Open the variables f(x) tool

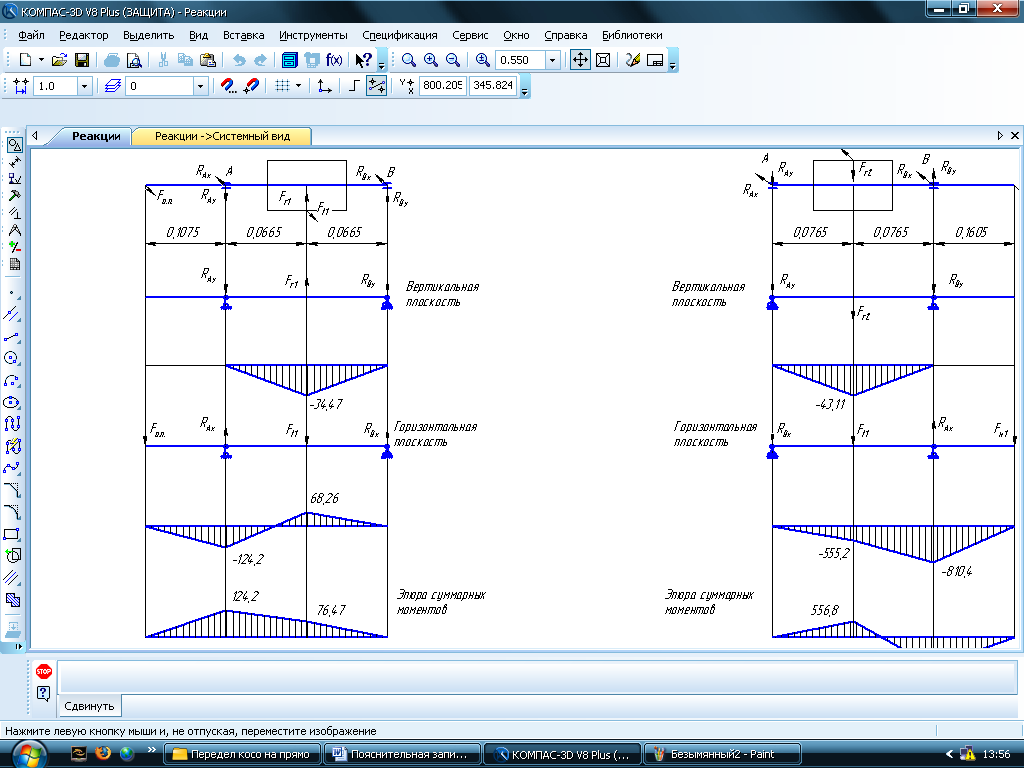pos(334,60)
